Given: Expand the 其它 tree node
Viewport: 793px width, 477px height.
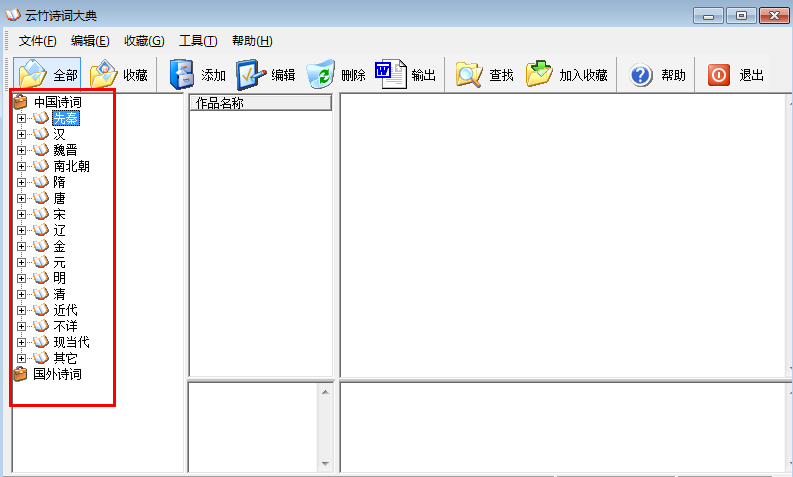Looking at the screenshot, I should [21, 358].
